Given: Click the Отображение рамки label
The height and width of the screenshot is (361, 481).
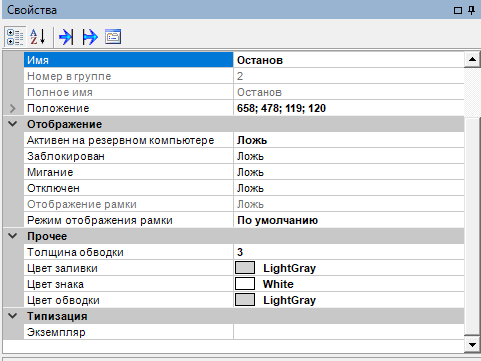Looking at the screenshot, I should [82, 204].
